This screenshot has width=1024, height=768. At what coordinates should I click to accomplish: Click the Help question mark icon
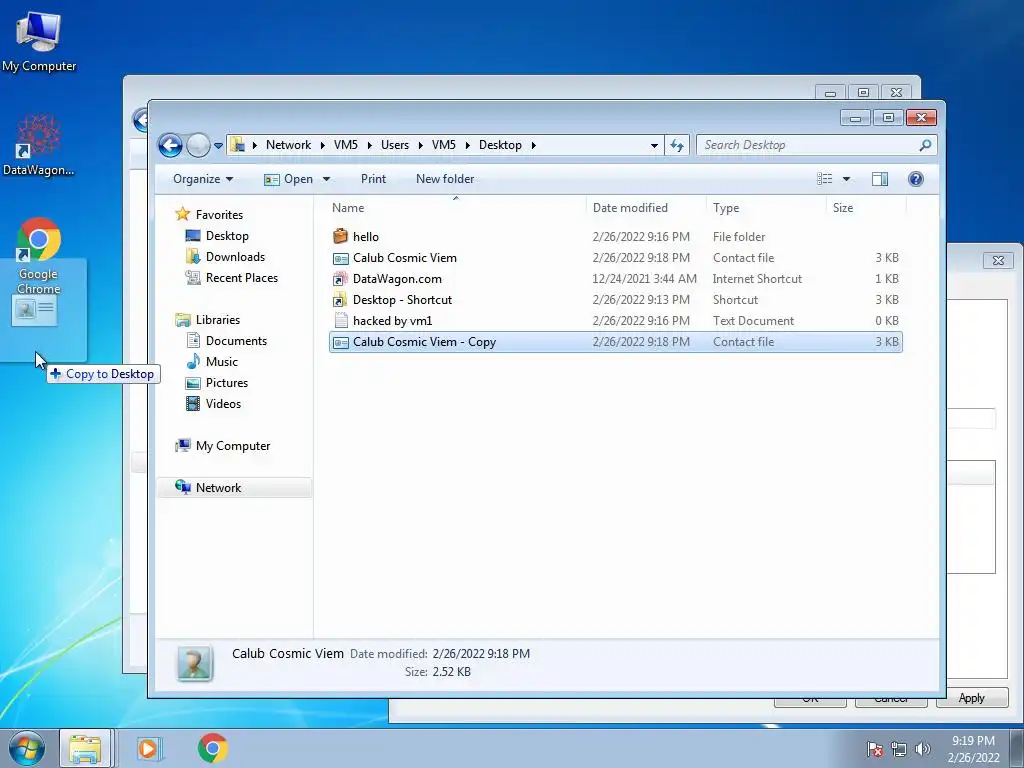click(x=916, y=179)
